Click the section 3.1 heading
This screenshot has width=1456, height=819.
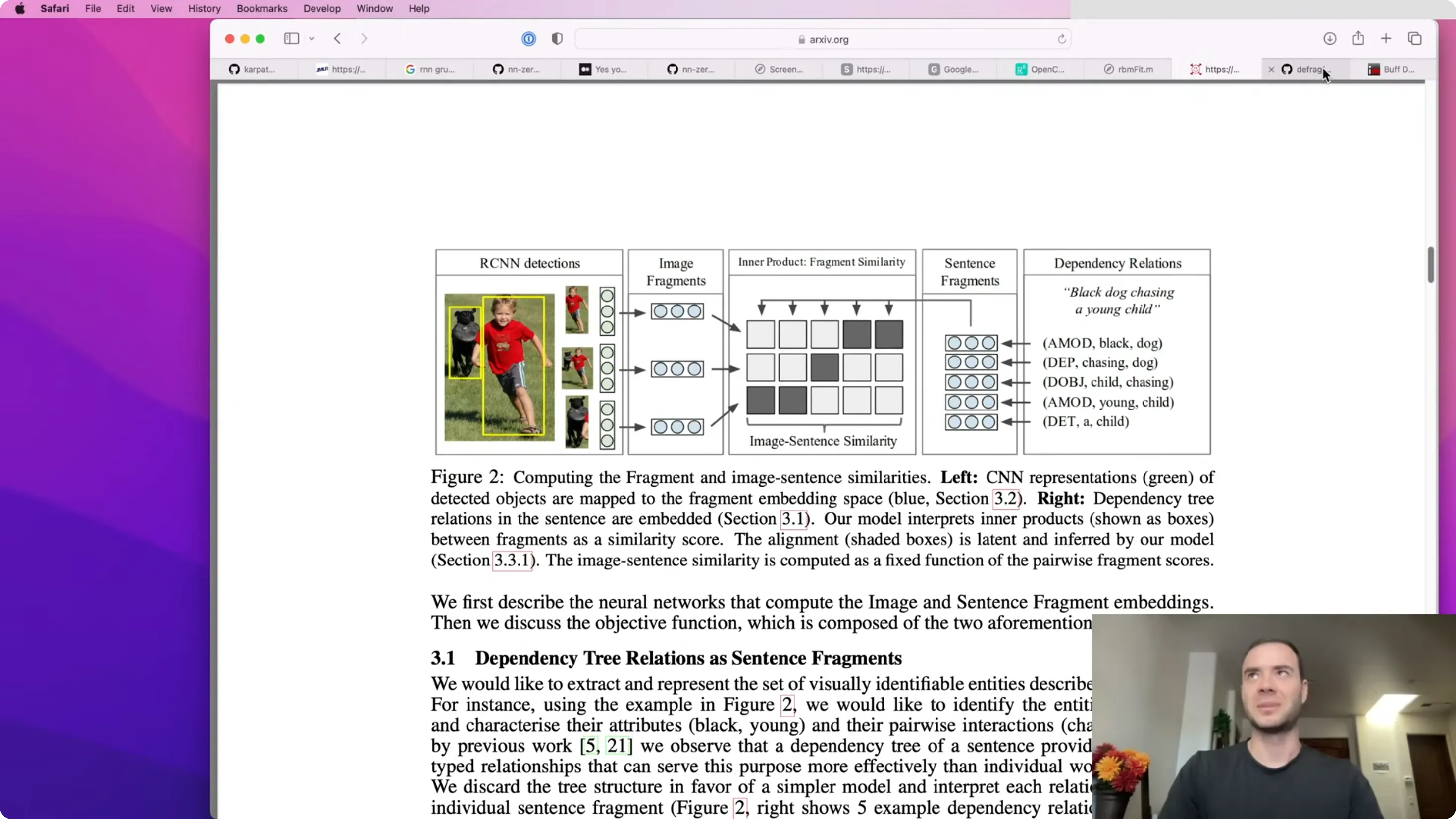[667, 658]
